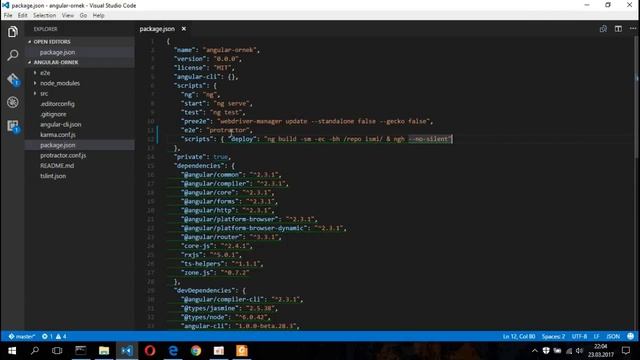640x360 pixels.
Task: Click the Open Changes icon in editor toolbar
Action: pyautogui.click(x=603, y=29)
